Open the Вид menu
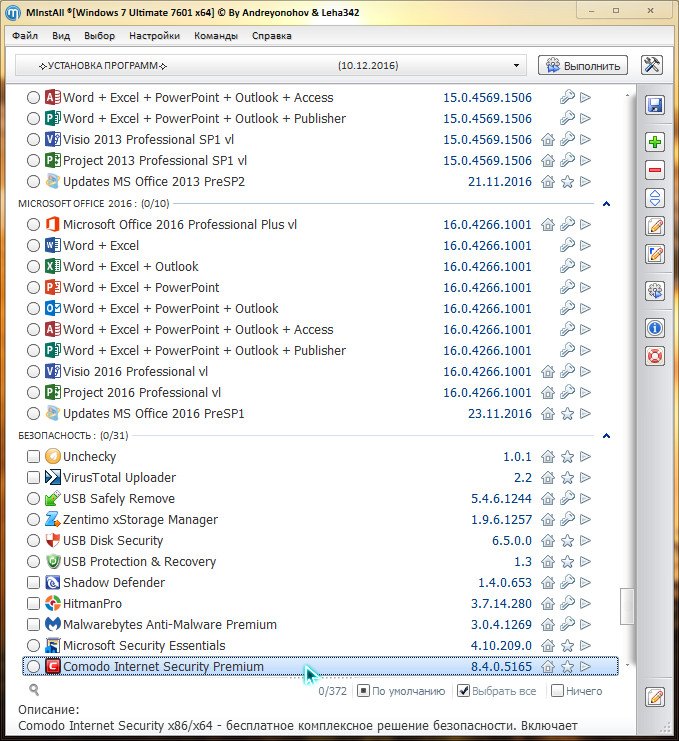 [61, 36]
